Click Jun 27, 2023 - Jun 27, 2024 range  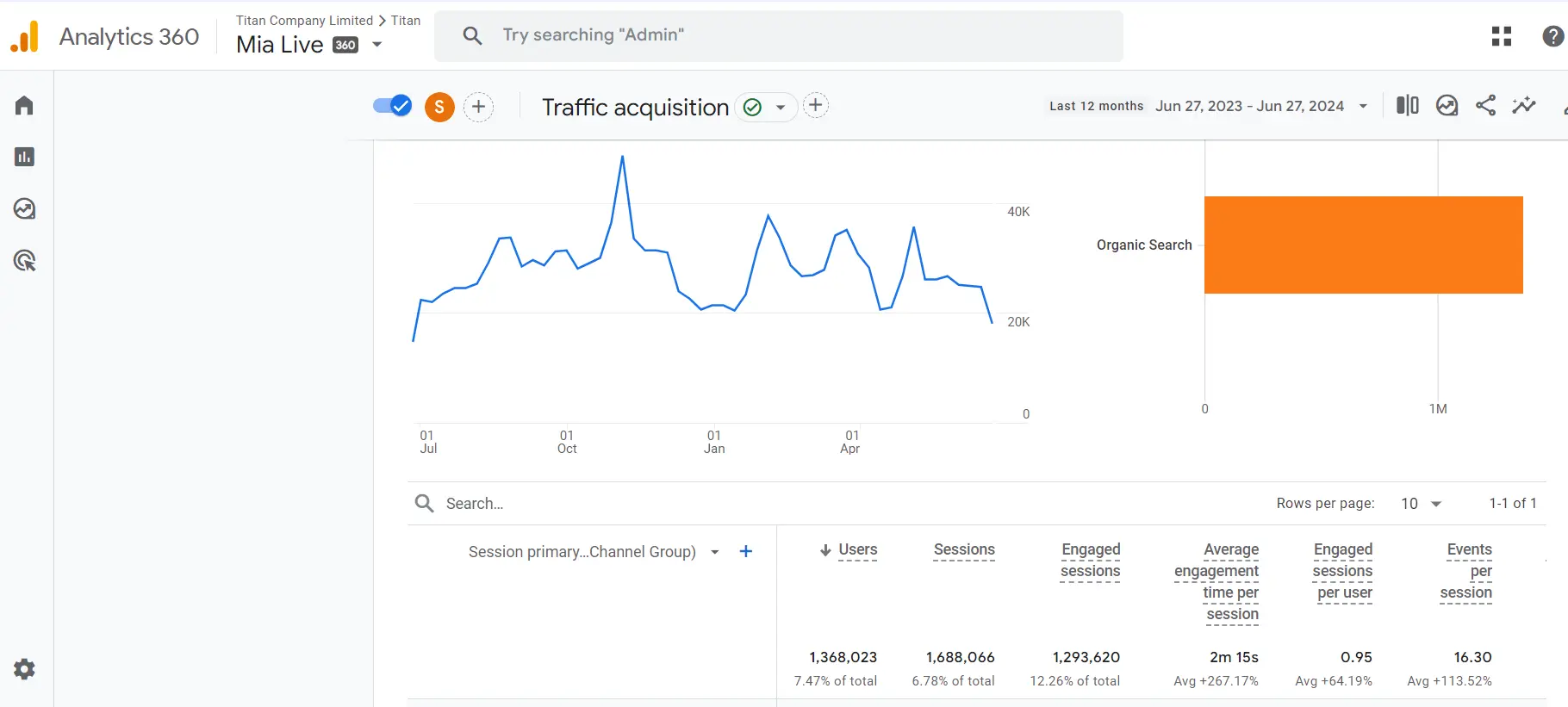pyautogui.click(x=1249, y=106)
